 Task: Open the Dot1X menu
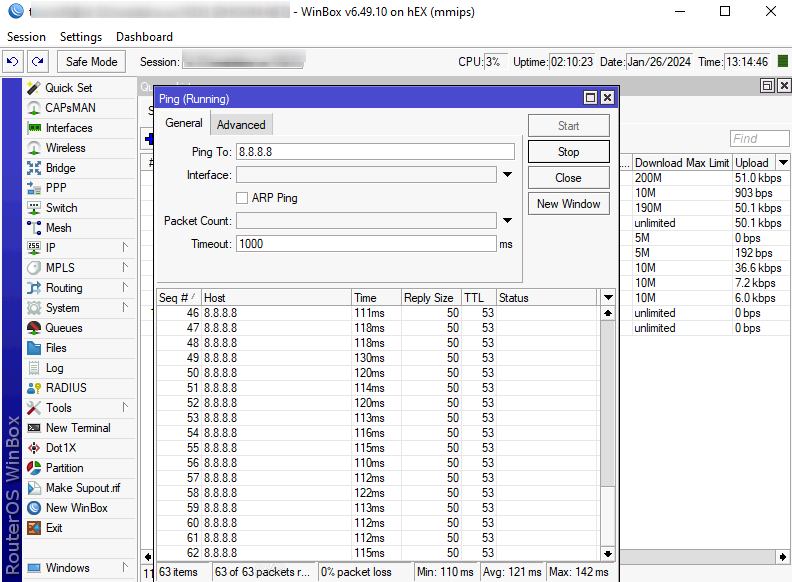pos(61,448)
